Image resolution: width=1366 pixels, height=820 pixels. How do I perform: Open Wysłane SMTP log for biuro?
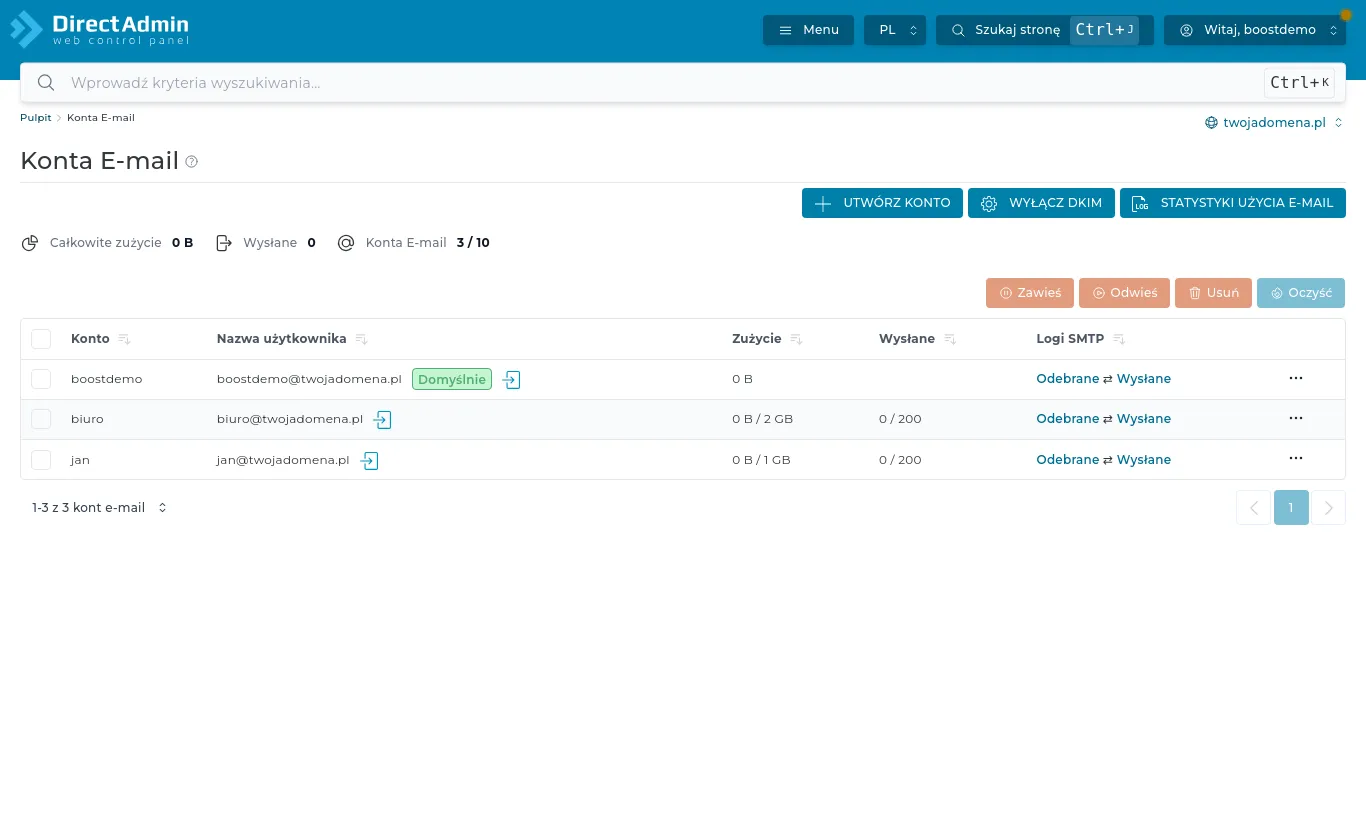[x=1144, y=419]
